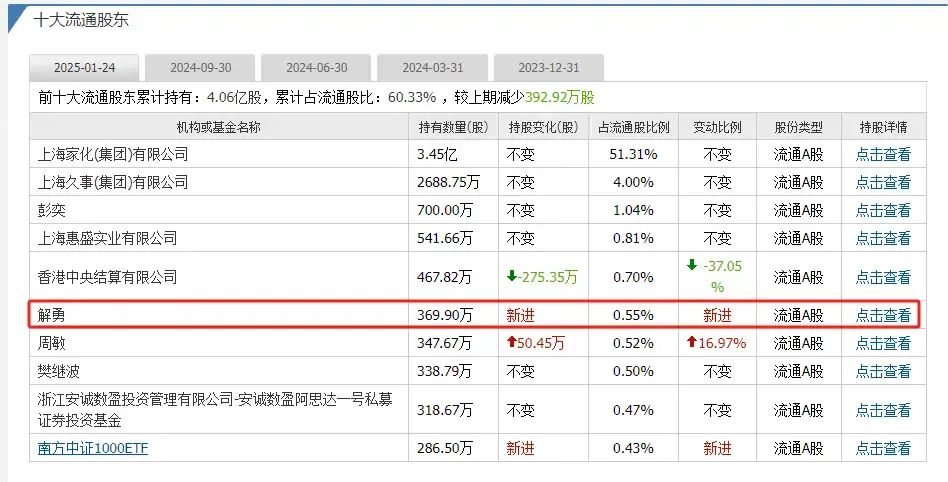Open 点击查看 for 安诚数盈阿思达一号 fund
The image size is (948, 482).
tap(883, 410)
